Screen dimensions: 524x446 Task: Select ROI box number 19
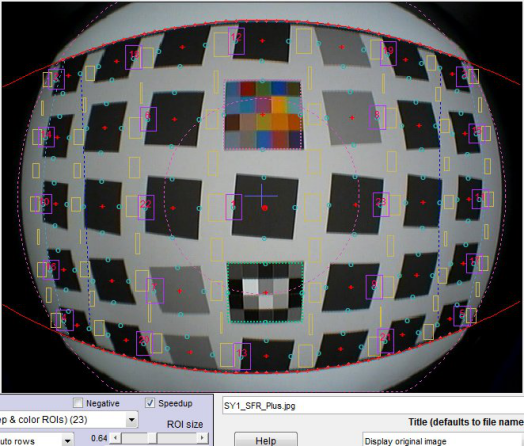388,53
